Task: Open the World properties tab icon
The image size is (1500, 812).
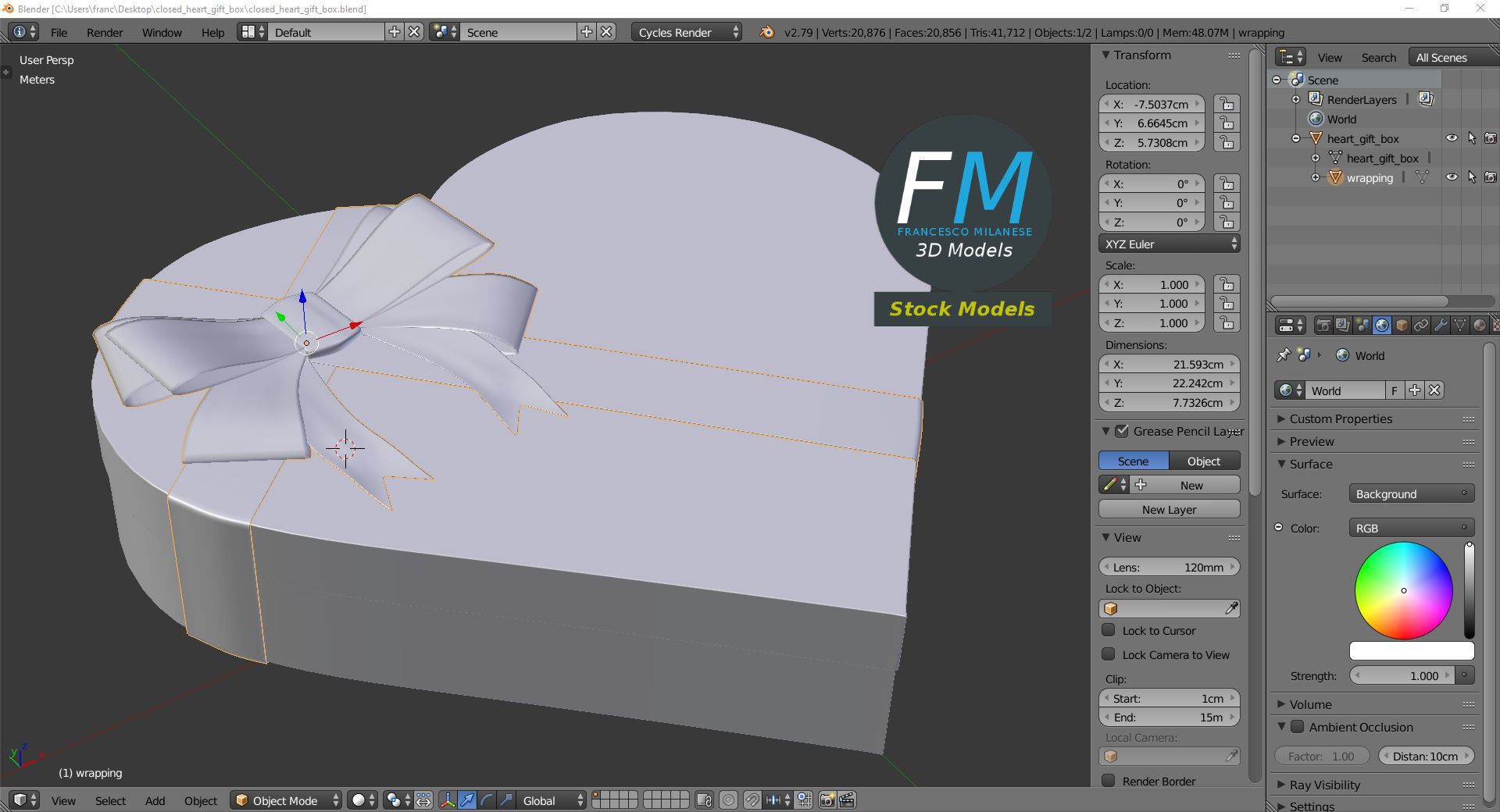Action: [1382, 326]
